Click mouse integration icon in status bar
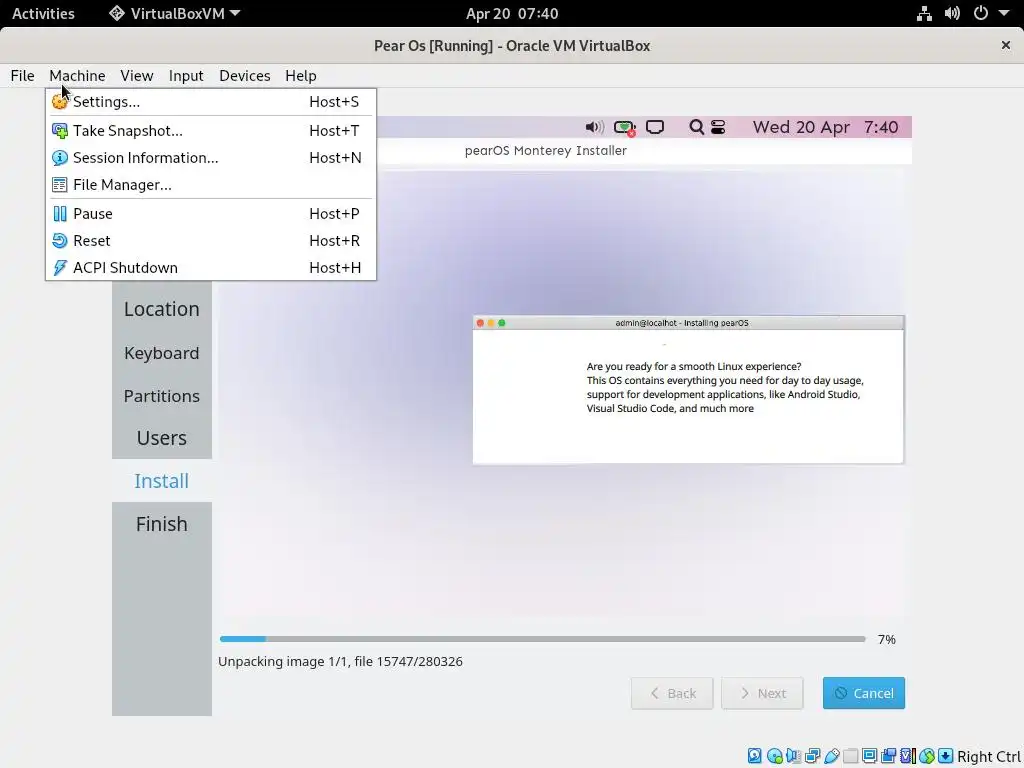Screen dimensions: 1024x768 [927, 756]
